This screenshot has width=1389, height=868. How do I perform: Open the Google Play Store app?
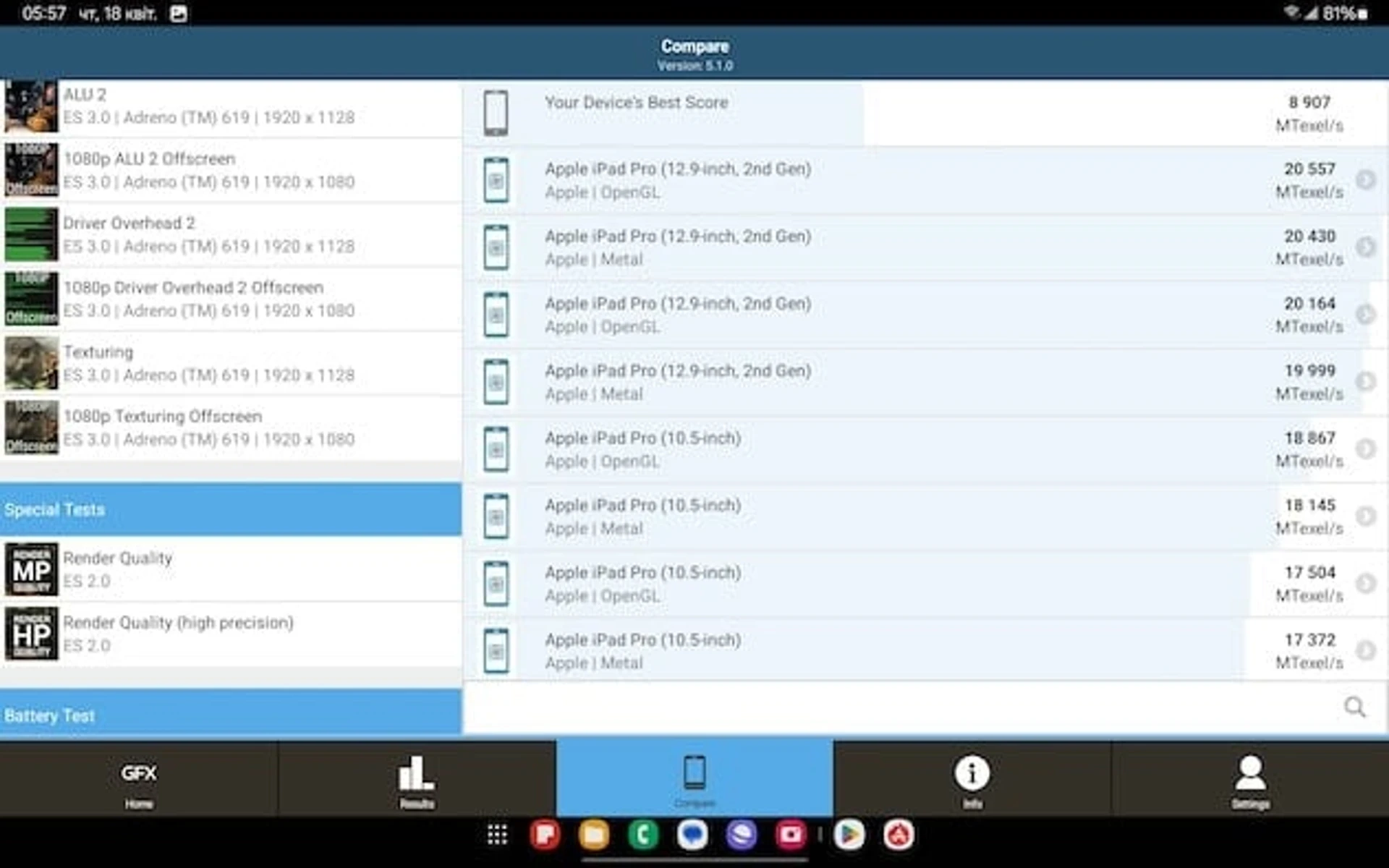(x=849, y=835)
